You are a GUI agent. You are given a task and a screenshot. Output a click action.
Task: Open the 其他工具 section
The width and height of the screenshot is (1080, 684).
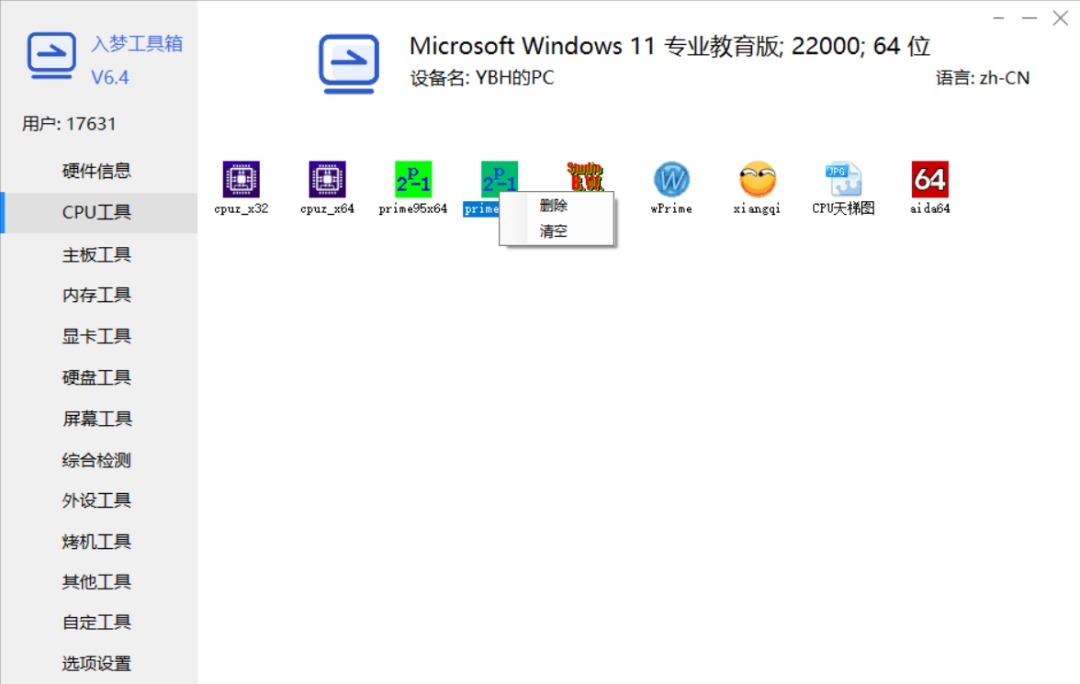(96, 581)
